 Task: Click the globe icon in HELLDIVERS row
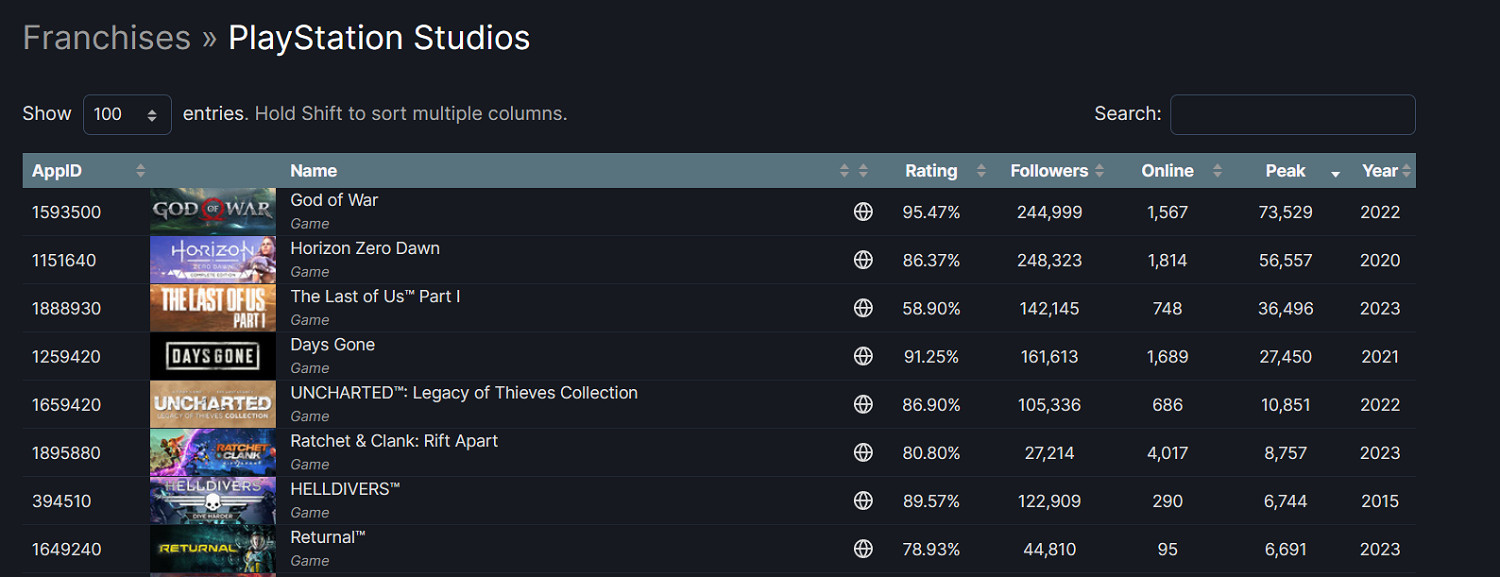[x=863, y=501]
